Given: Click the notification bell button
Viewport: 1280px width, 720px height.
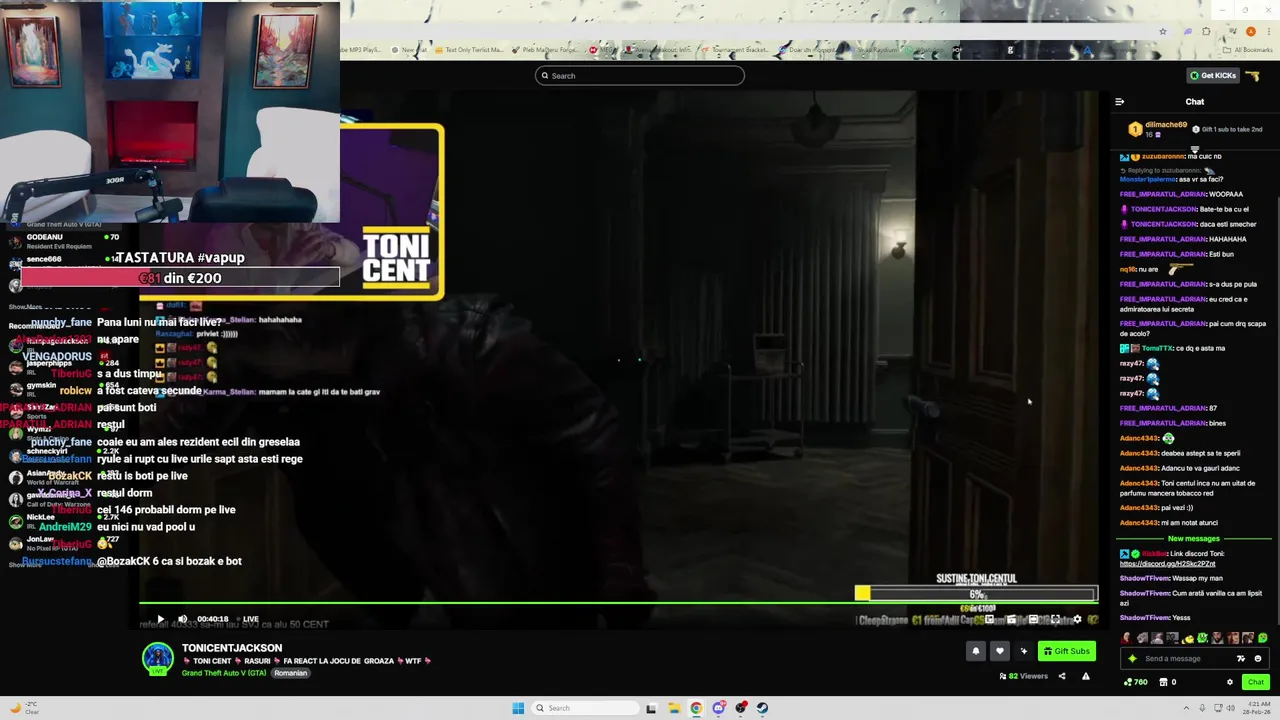Looking at the screenshot, I should 976,651.
